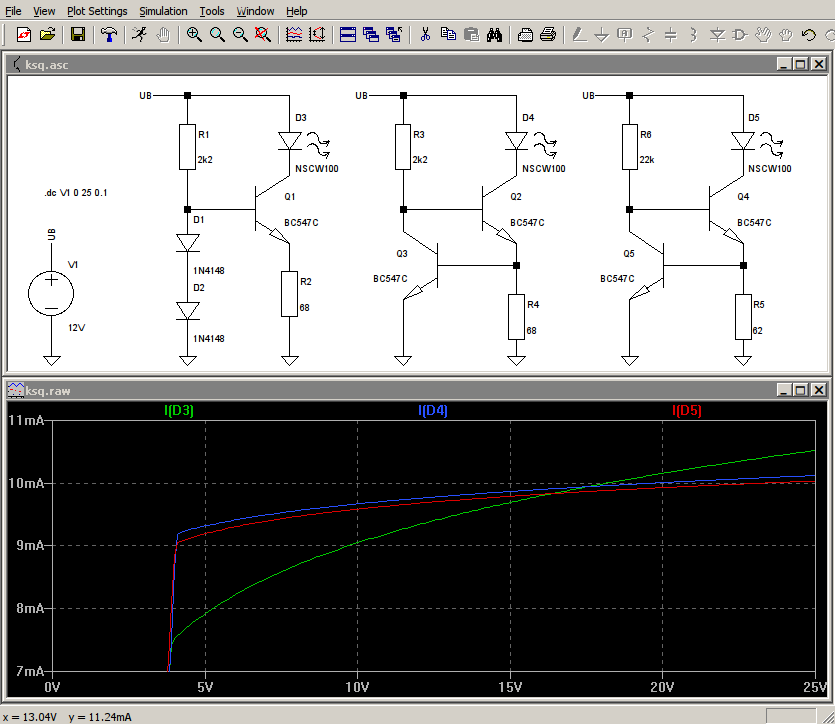Click the Autorange axes icon
Screen dimensions: 835x724
tap(317, 35)
